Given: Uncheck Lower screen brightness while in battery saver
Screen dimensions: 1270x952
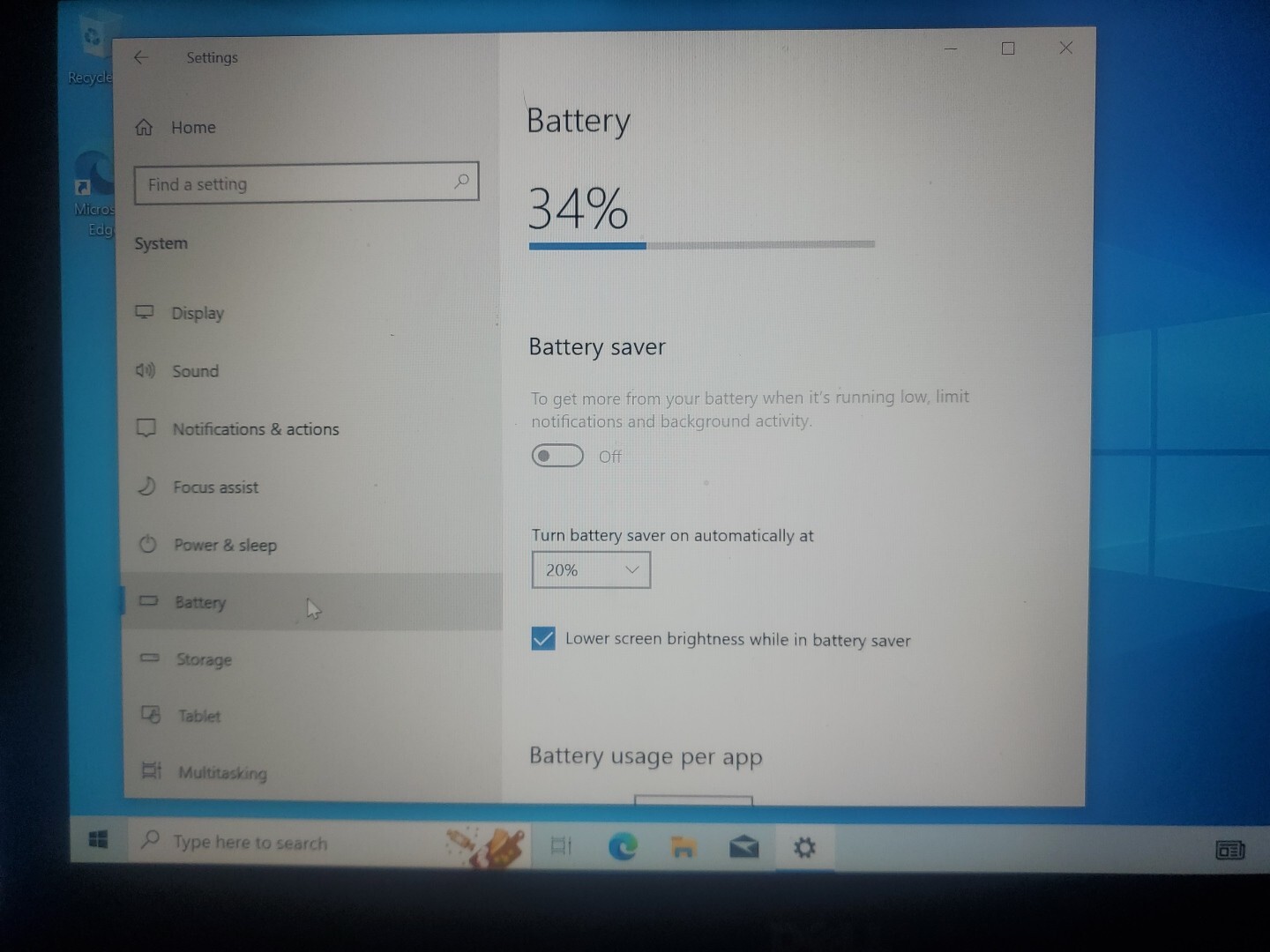Looking at the screenshot, I should pyautogui.click(x=543, y=638).
